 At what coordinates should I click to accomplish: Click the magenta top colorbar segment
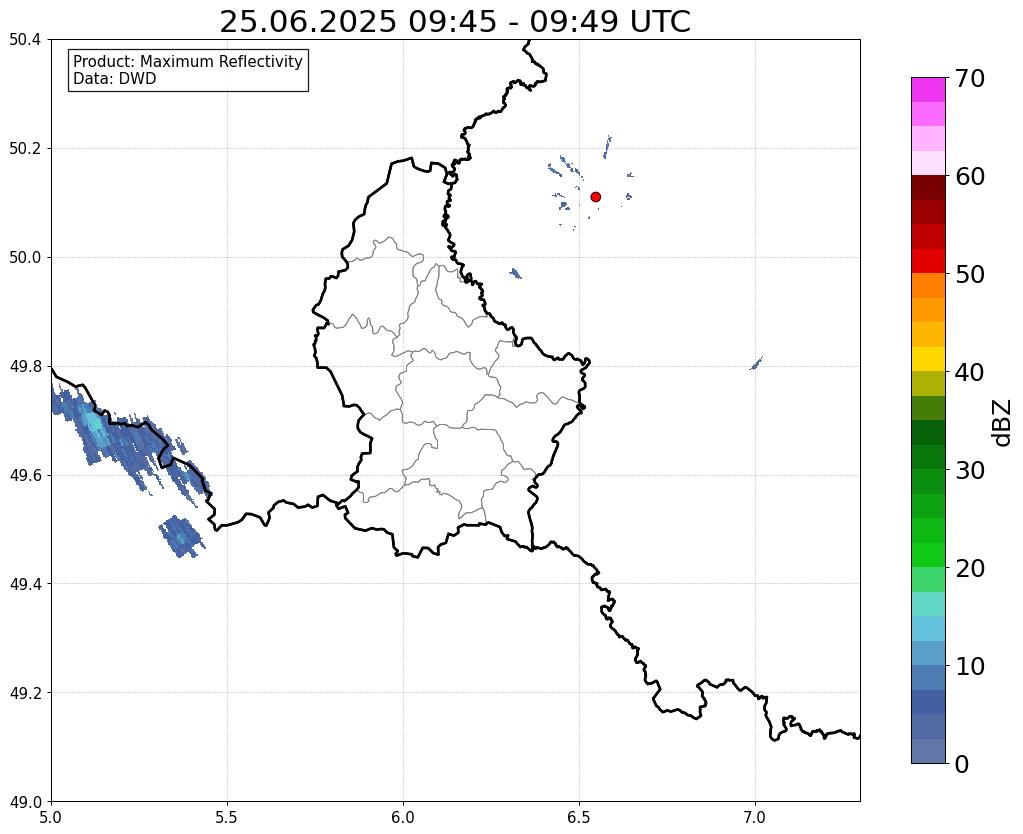click(x=928, y=90)
